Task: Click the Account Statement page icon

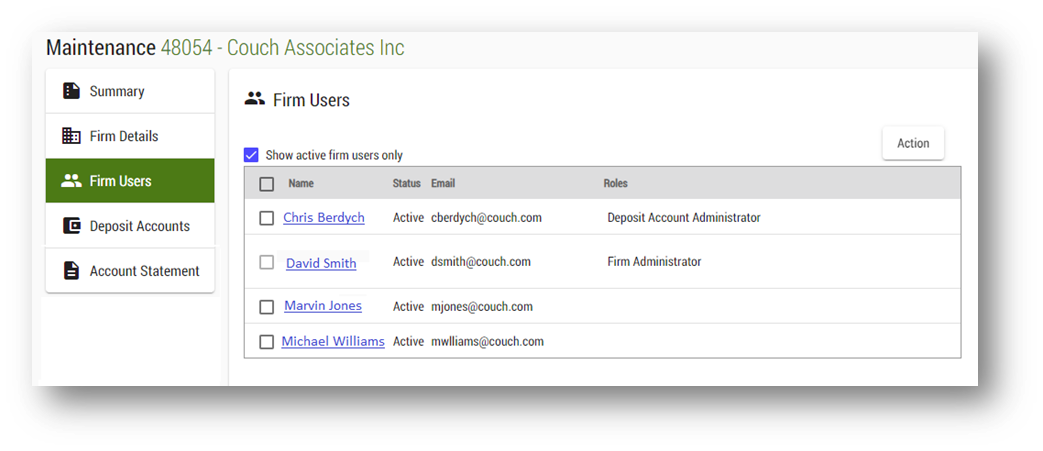Action: pos(71,271)
